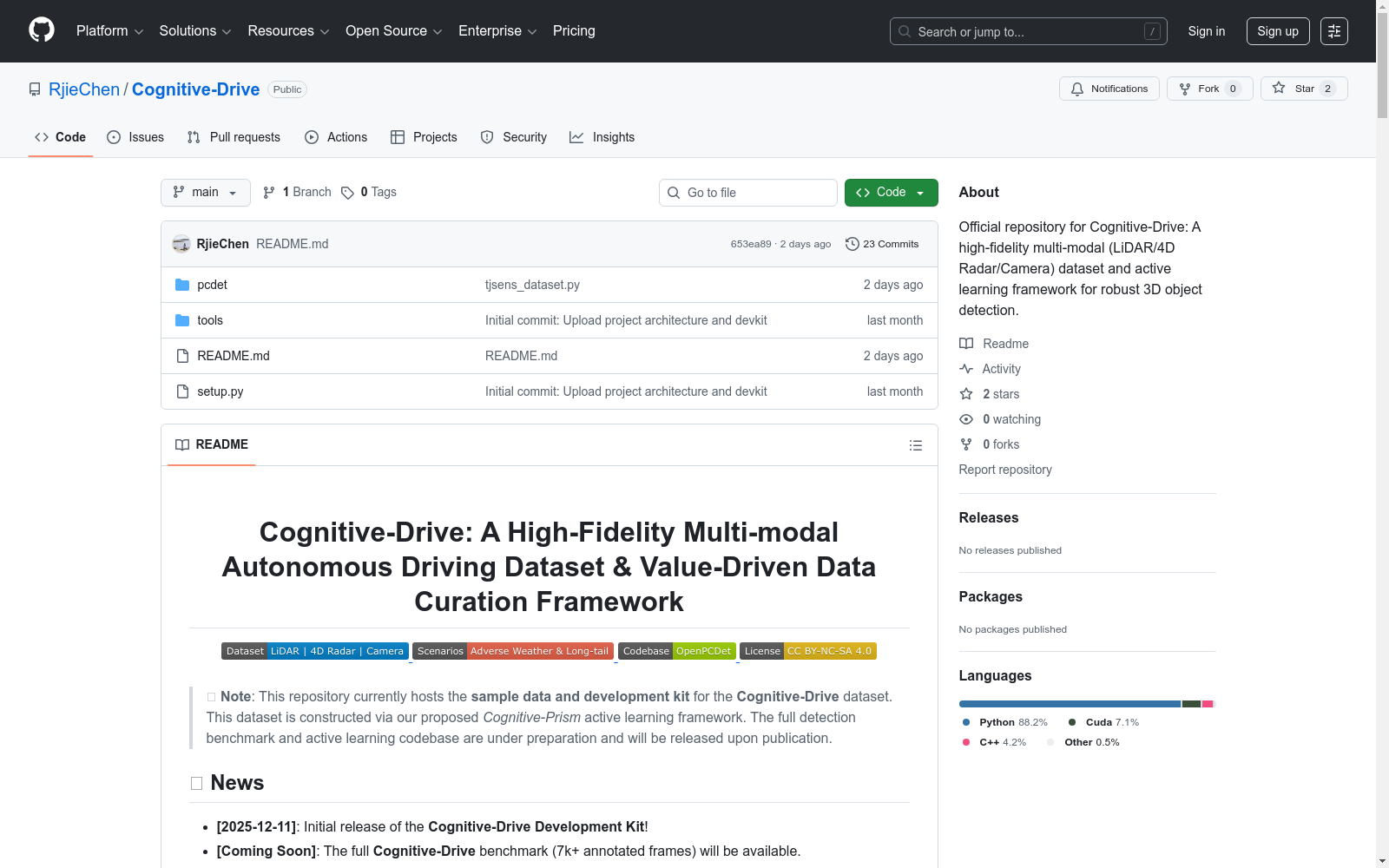
Task: Click the Sign in link
Action: [1207, 31]
